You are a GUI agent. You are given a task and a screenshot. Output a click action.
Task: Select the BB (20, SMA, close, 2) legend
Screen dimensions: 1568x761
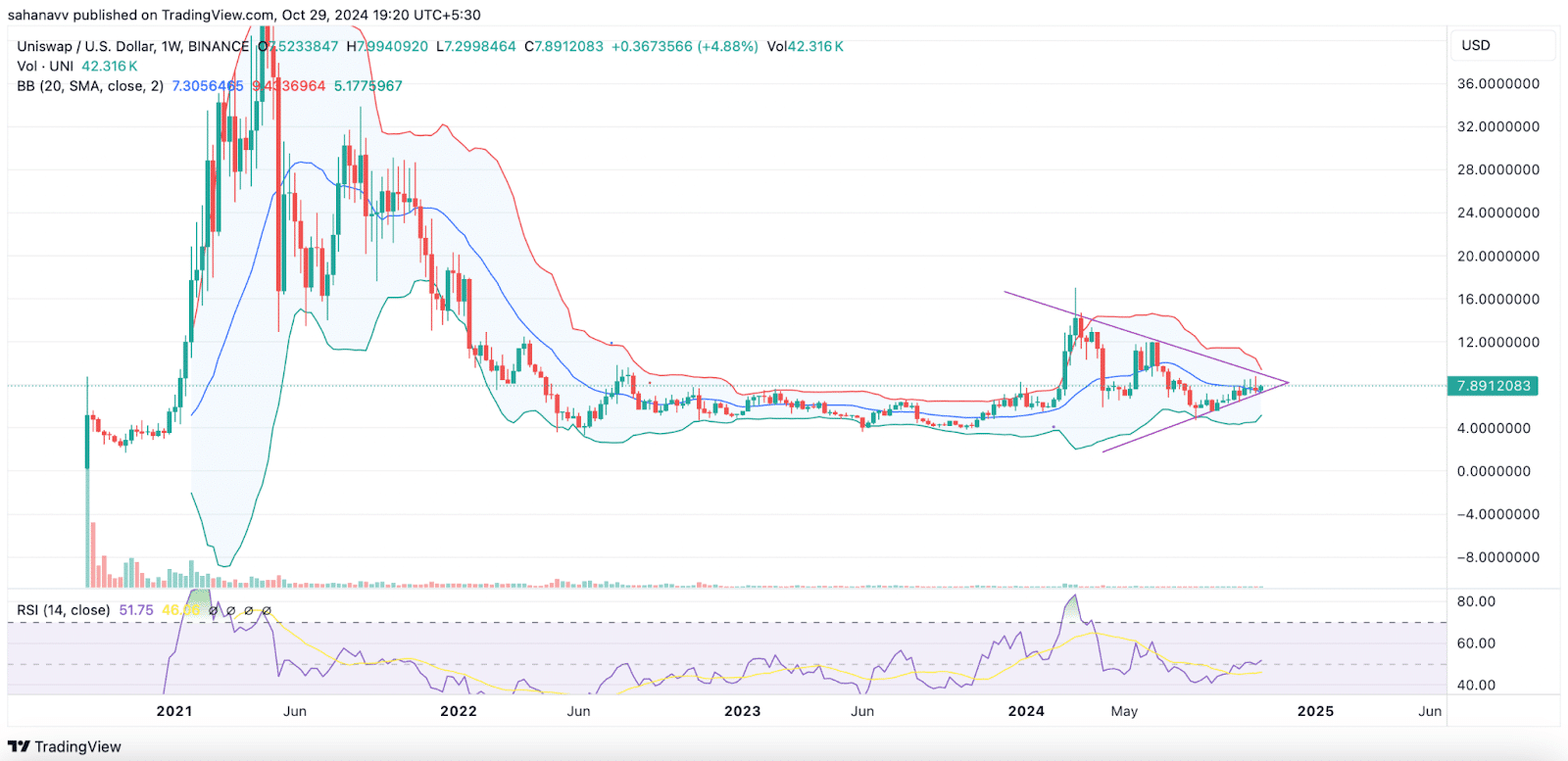click(x=90, y=85)
